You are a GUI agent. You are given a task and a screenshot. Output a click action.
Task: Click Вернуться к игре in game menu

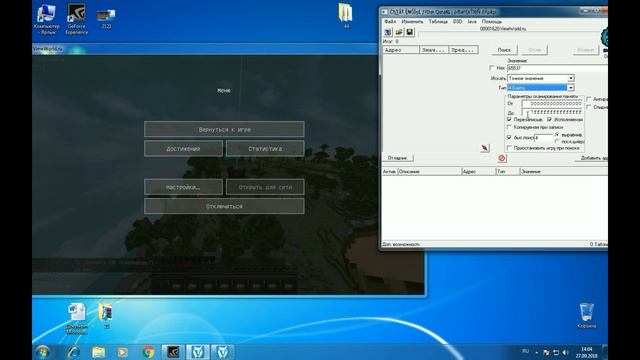point(224,129)
